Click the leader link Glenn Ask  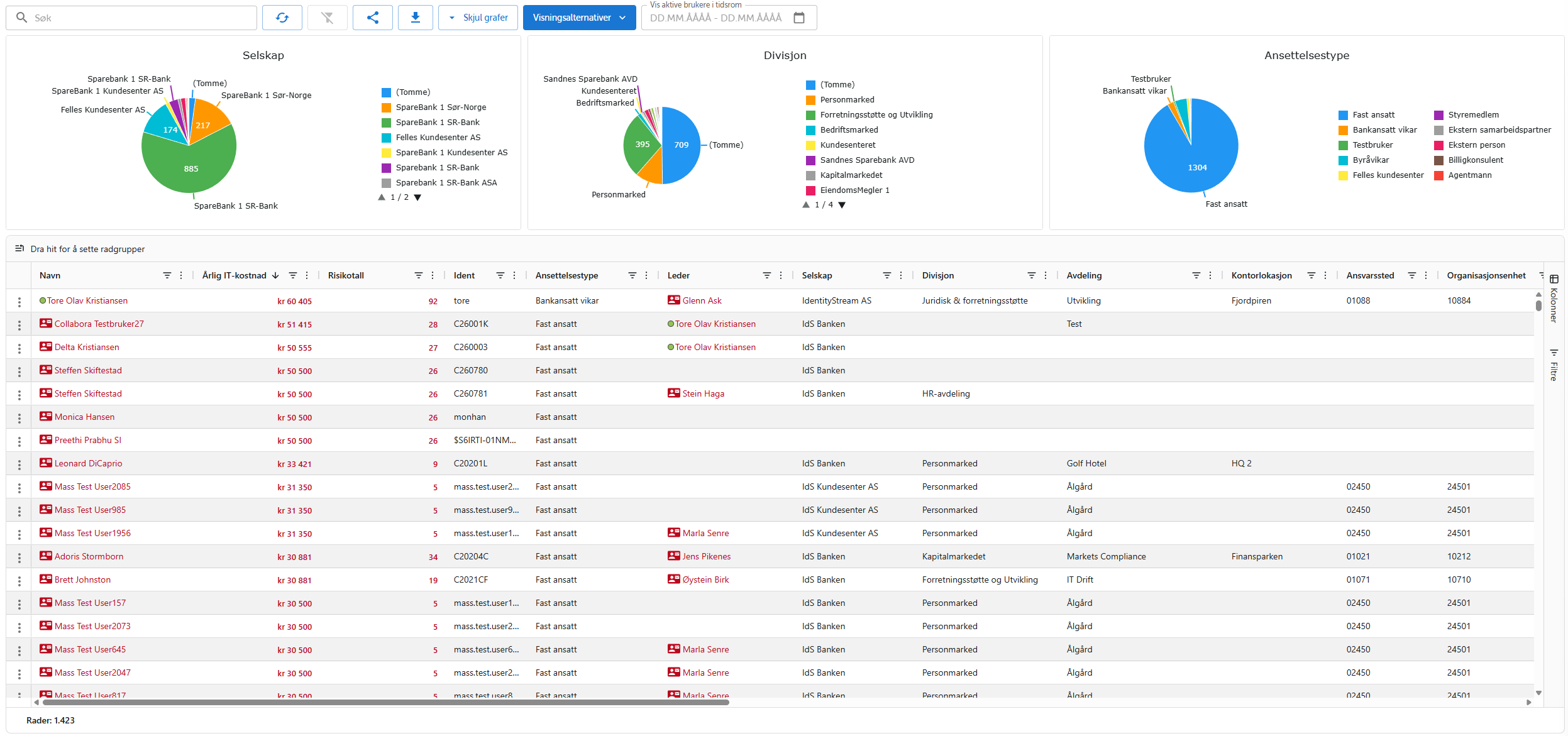(702, 300)
